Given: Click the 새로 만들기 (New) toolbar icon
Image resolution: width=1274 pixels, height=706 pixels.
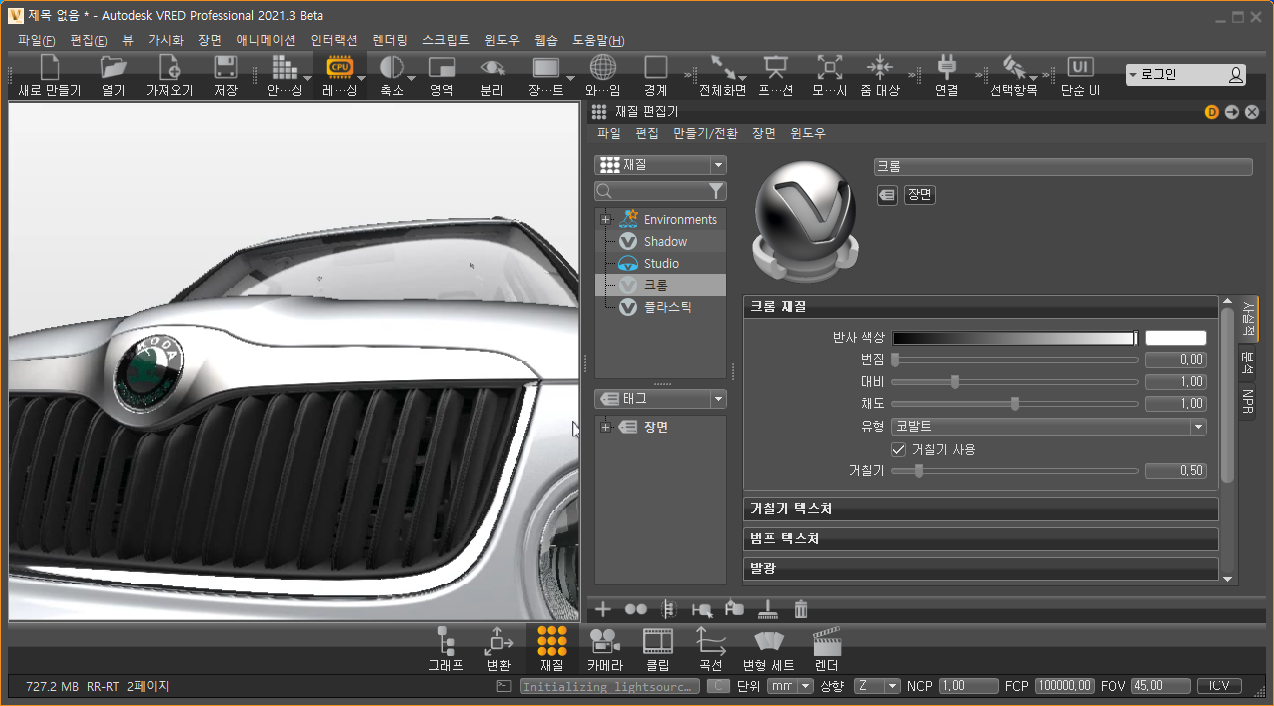Looking at the screenshot, I should click(x=49, y=69).
